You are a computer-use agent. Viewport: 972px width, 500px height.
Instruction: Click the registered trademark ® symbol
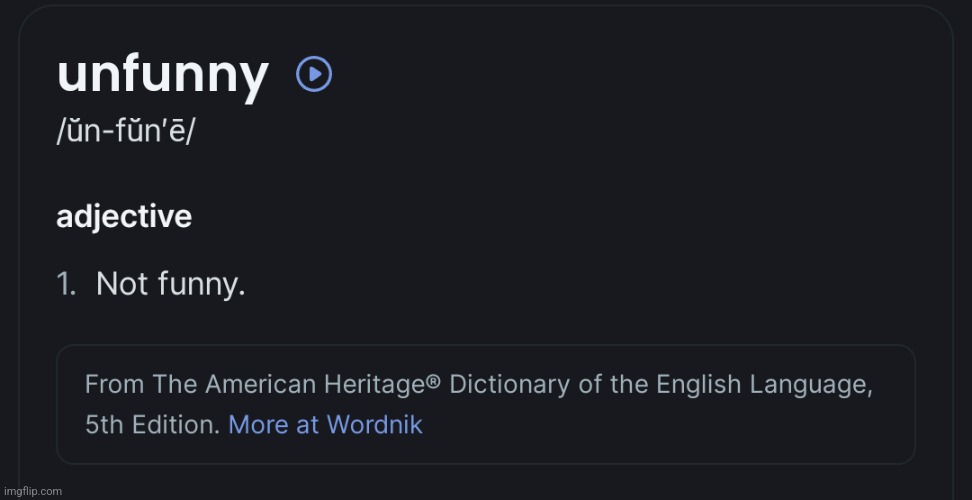point(435,381)
